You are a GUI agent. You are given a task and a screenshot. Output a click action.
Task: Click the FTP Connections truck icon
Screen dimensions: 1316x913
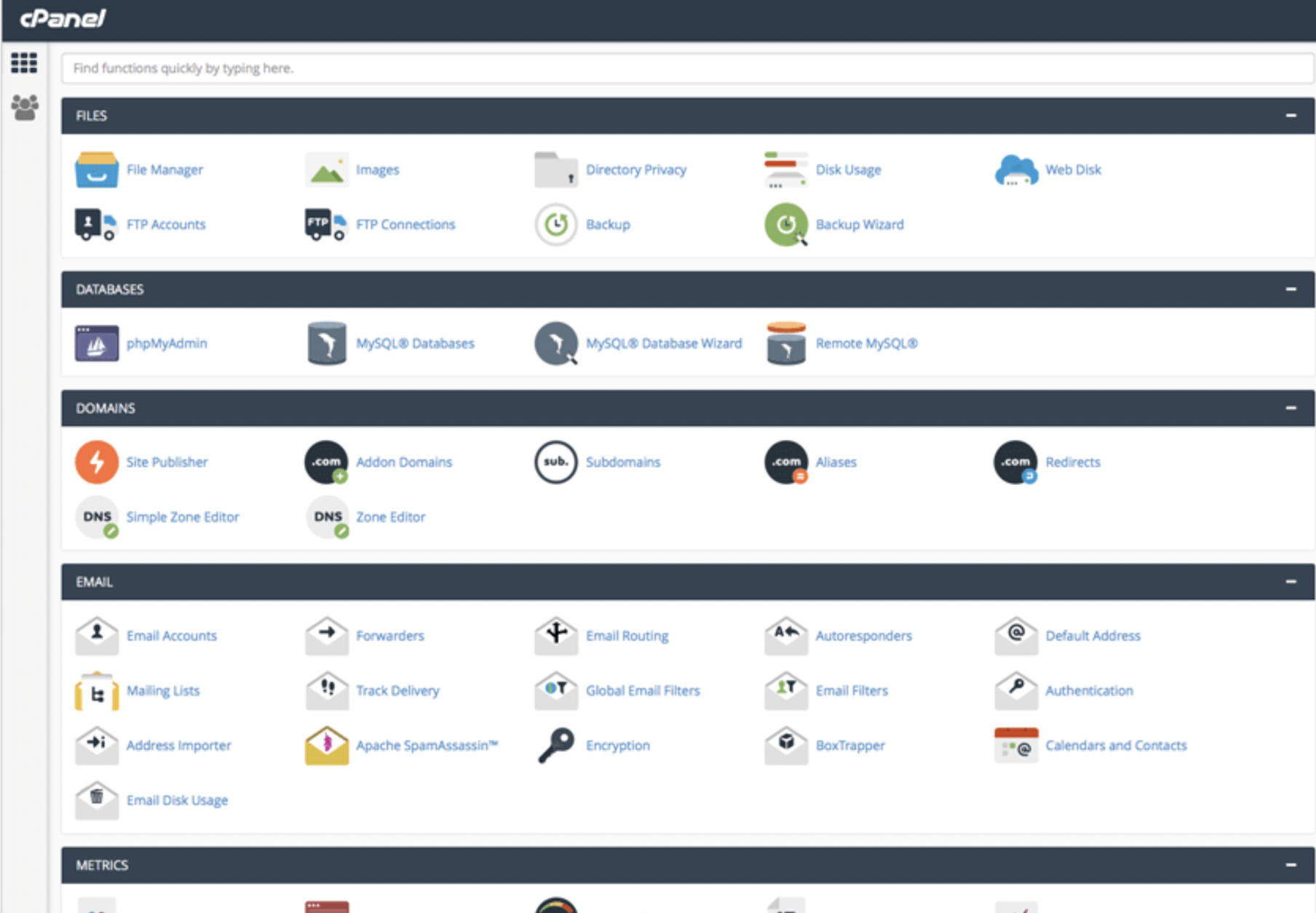[x=325, y=224]
